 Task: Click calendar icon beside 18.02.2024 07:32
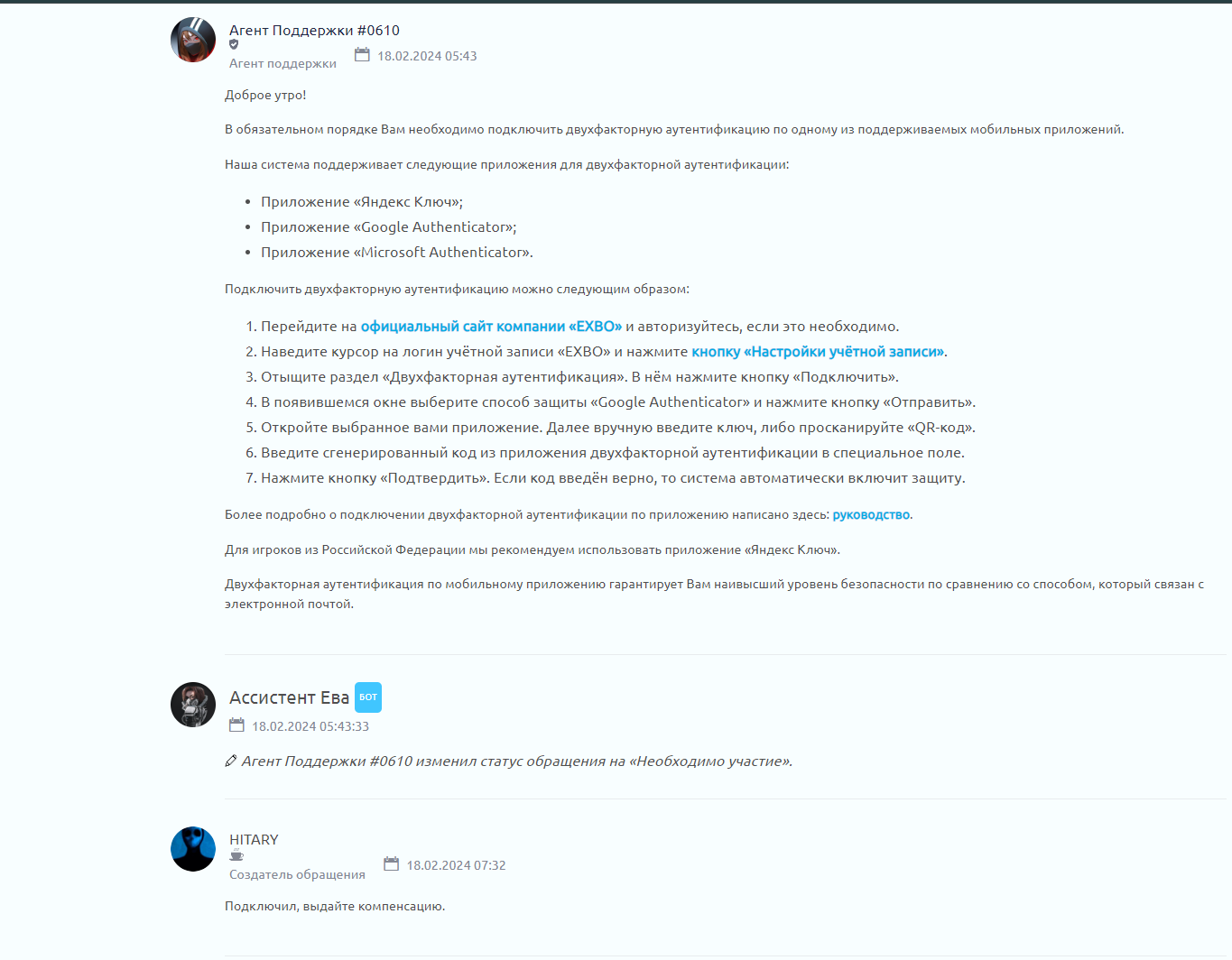tap(391, 864)
